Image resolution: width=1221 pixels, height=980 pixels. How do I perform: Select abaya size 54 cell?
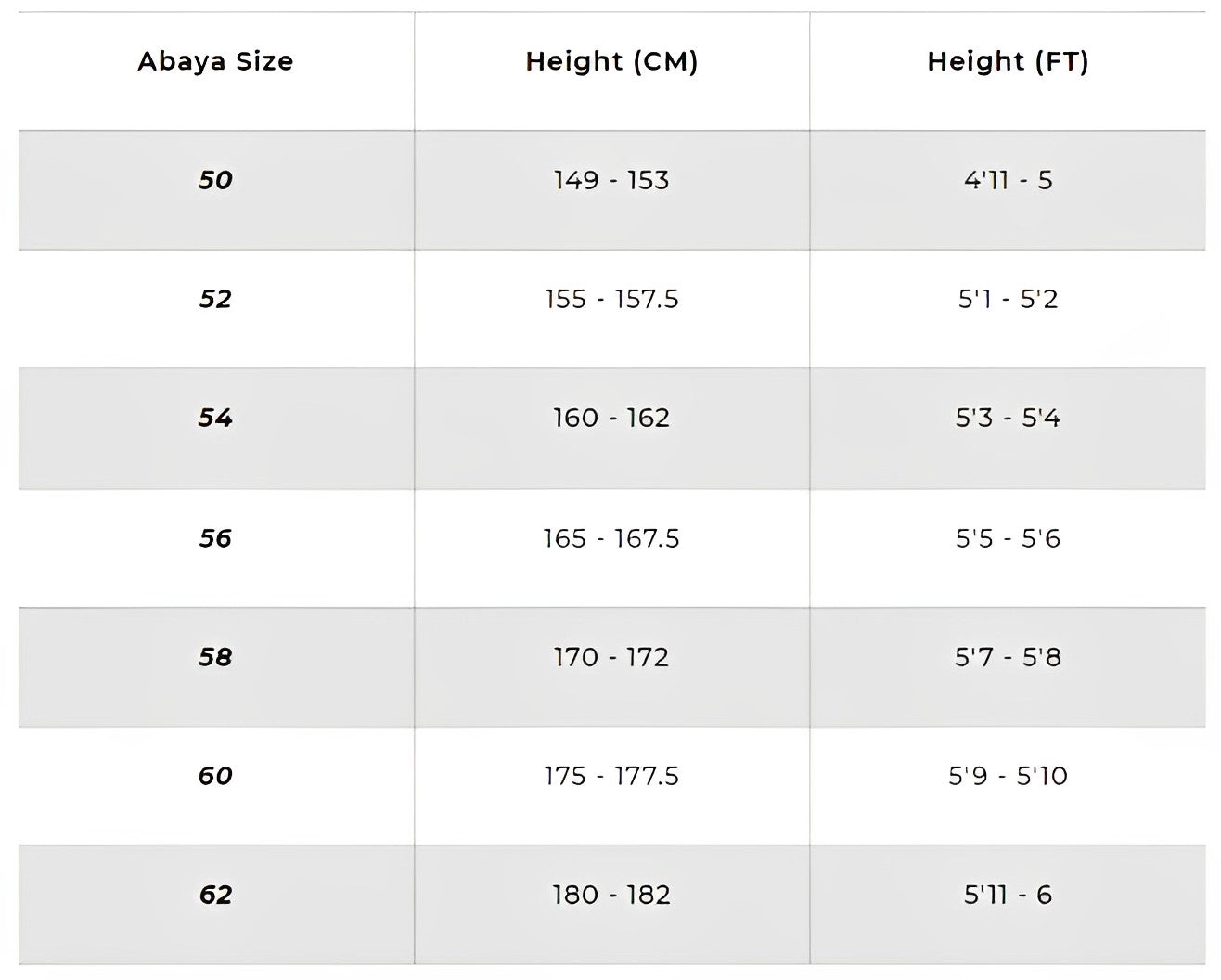(215, 418)
